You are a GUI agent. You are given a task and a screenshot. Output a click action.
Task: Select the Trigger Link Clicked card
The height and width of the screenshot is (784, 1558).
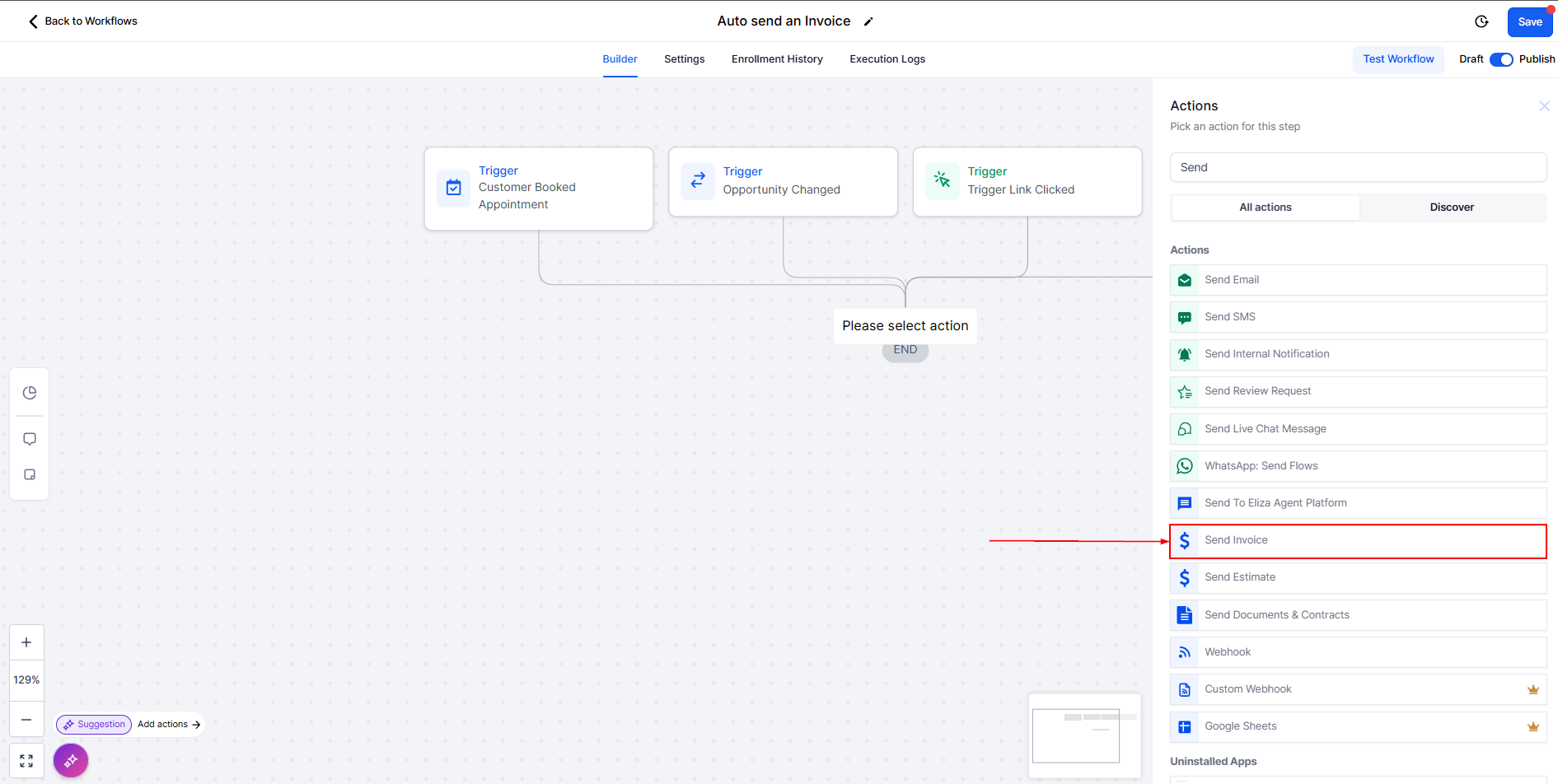click(x=1027, y=182)
